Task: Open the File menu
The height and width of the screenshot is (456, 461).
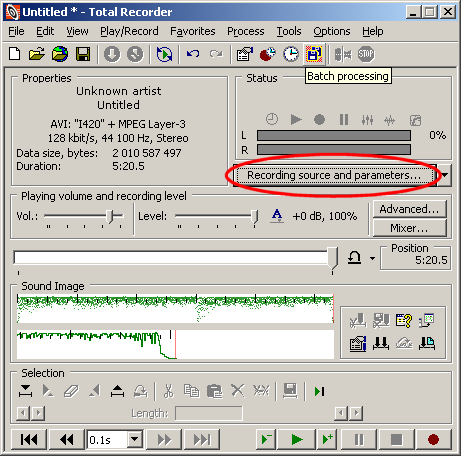Action: pos(16,31)
